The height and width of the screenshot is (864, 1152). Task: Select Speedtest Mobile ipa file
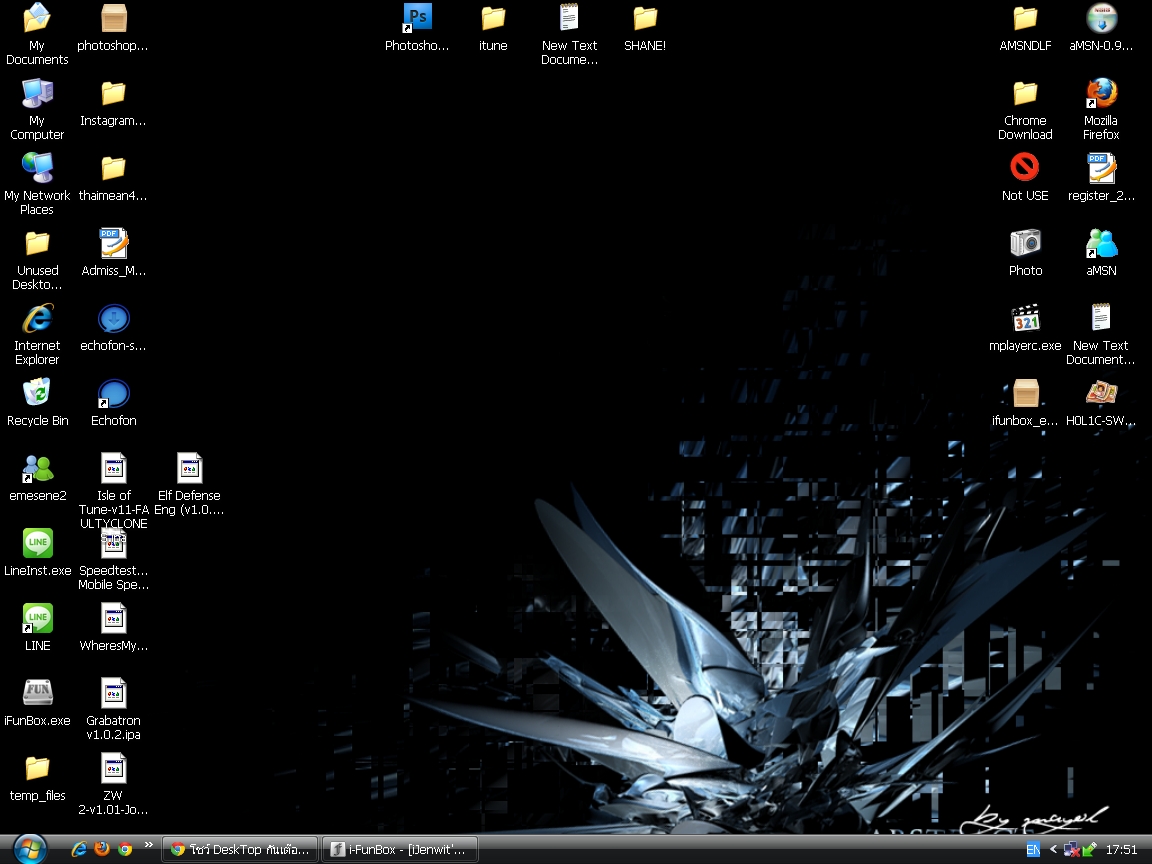[113, 544]
